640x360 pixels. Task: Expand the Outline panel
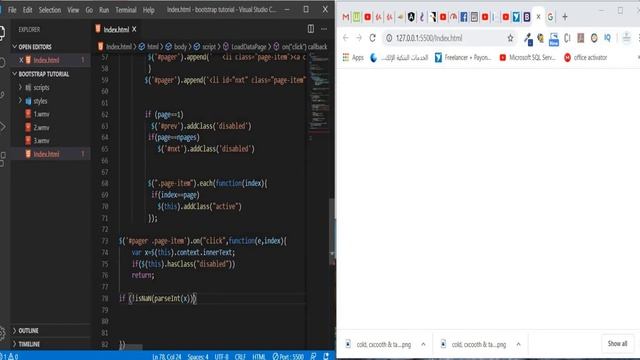51,331
